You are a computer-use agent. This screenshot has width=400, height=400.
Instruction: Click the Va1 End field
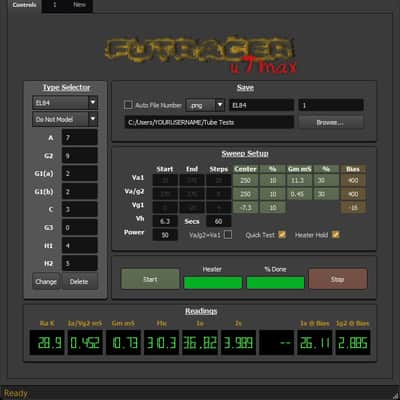192,180
